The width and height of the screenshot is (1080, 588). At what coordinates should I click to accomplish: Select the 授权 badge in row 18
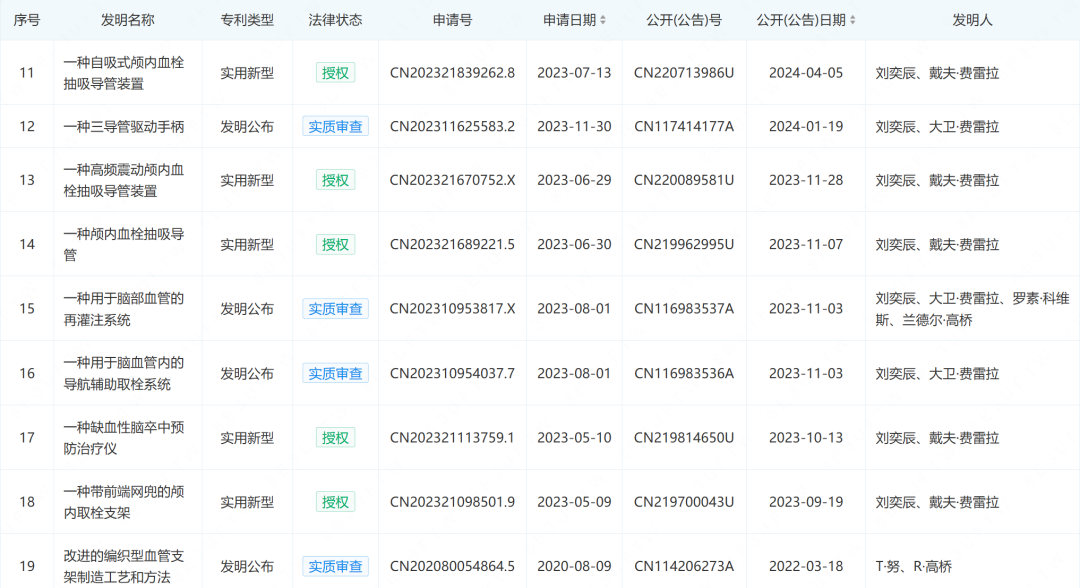click(x=335, y=502)
